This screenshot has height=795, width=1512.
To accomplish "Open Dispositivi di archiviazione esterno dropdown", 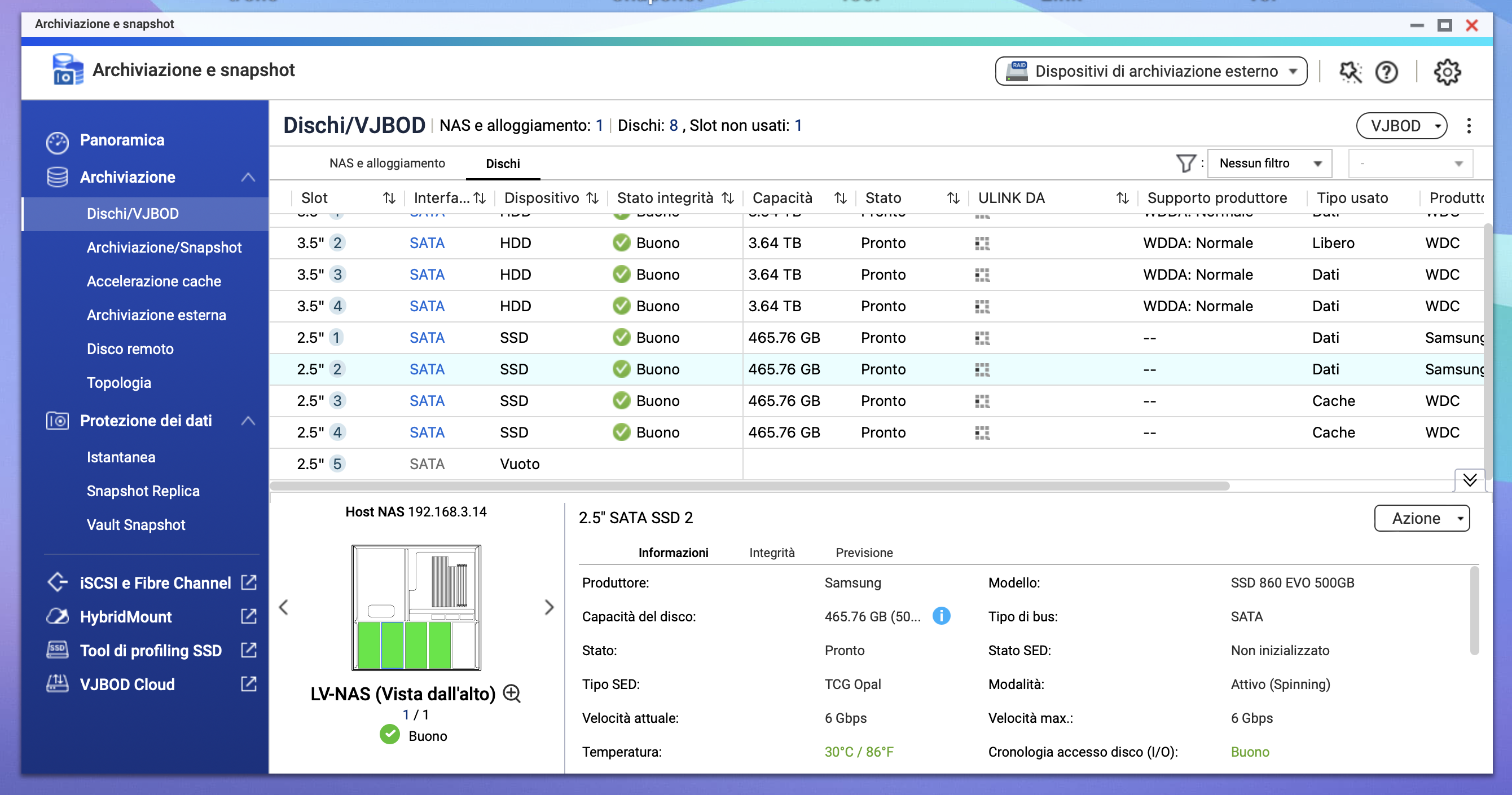I will 1150,71.
